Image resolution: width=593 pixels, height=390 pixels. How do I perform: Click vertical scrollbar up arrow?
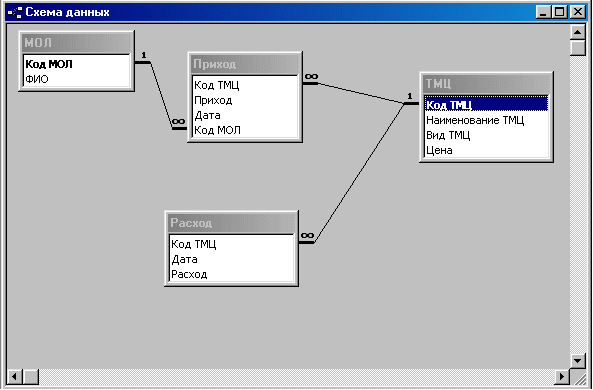click(x=577, y=33)
